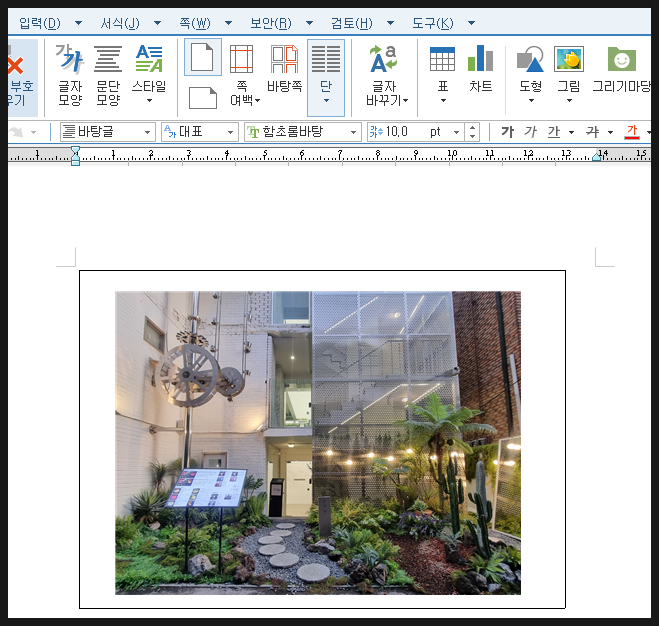659x626 pixels.
Task: Decrease font size with stepper down arrow
Action: coord(472,137)
